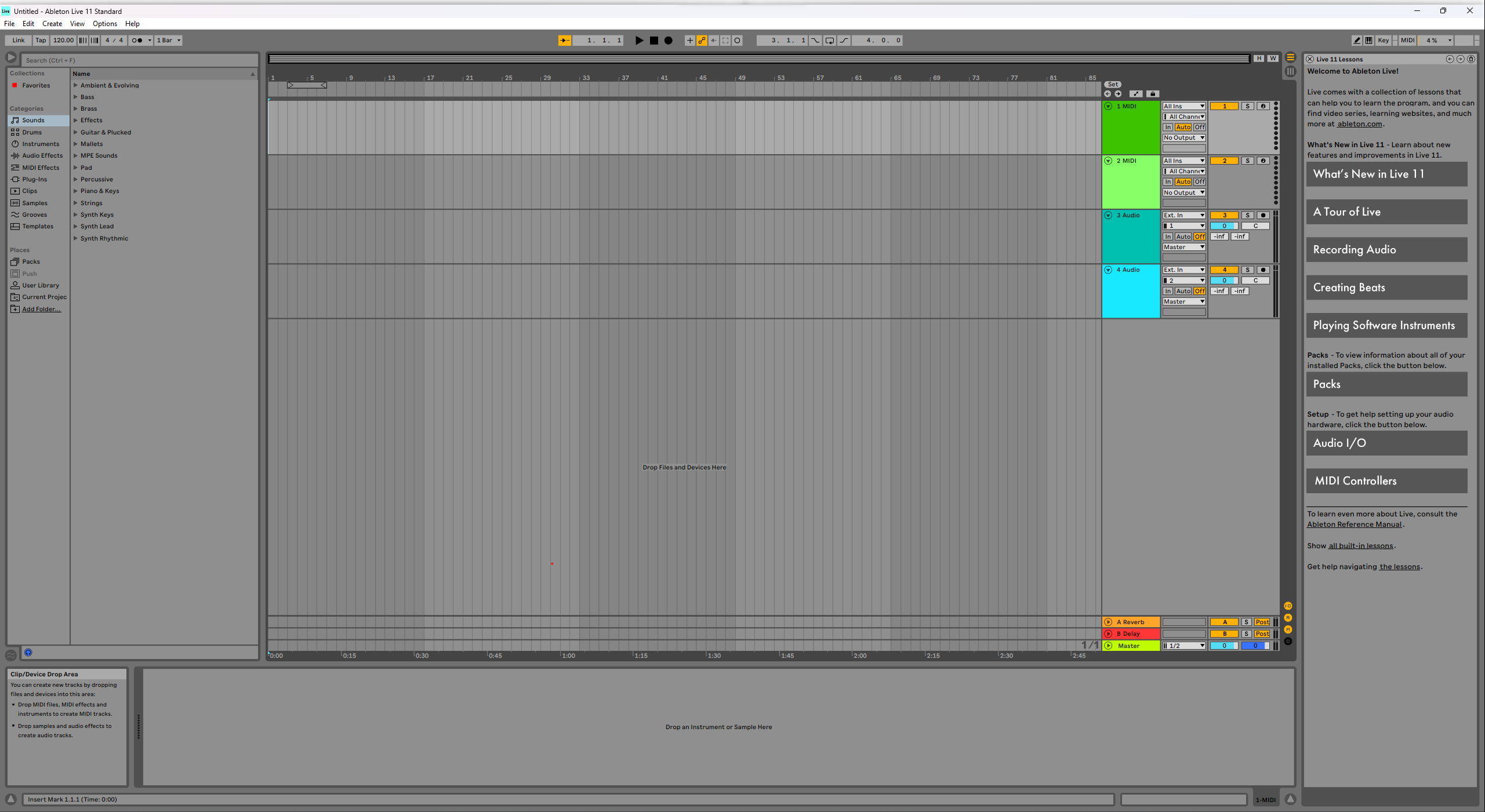Expand the Piano & Keys folder
The height and width of the screenshot is (812, 1485).
click(75, 191)
